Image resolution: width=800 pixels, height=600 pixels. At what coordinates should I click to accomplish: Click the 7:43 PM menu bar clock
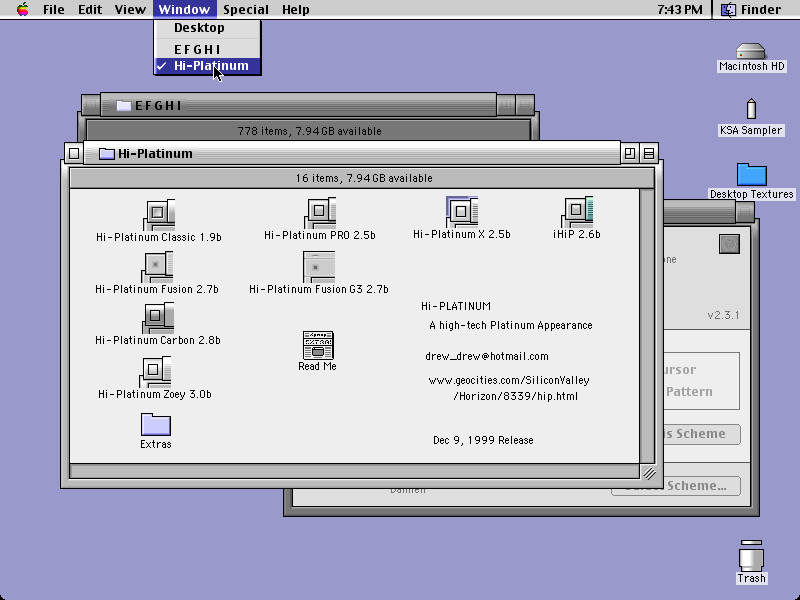pos(680,9)
